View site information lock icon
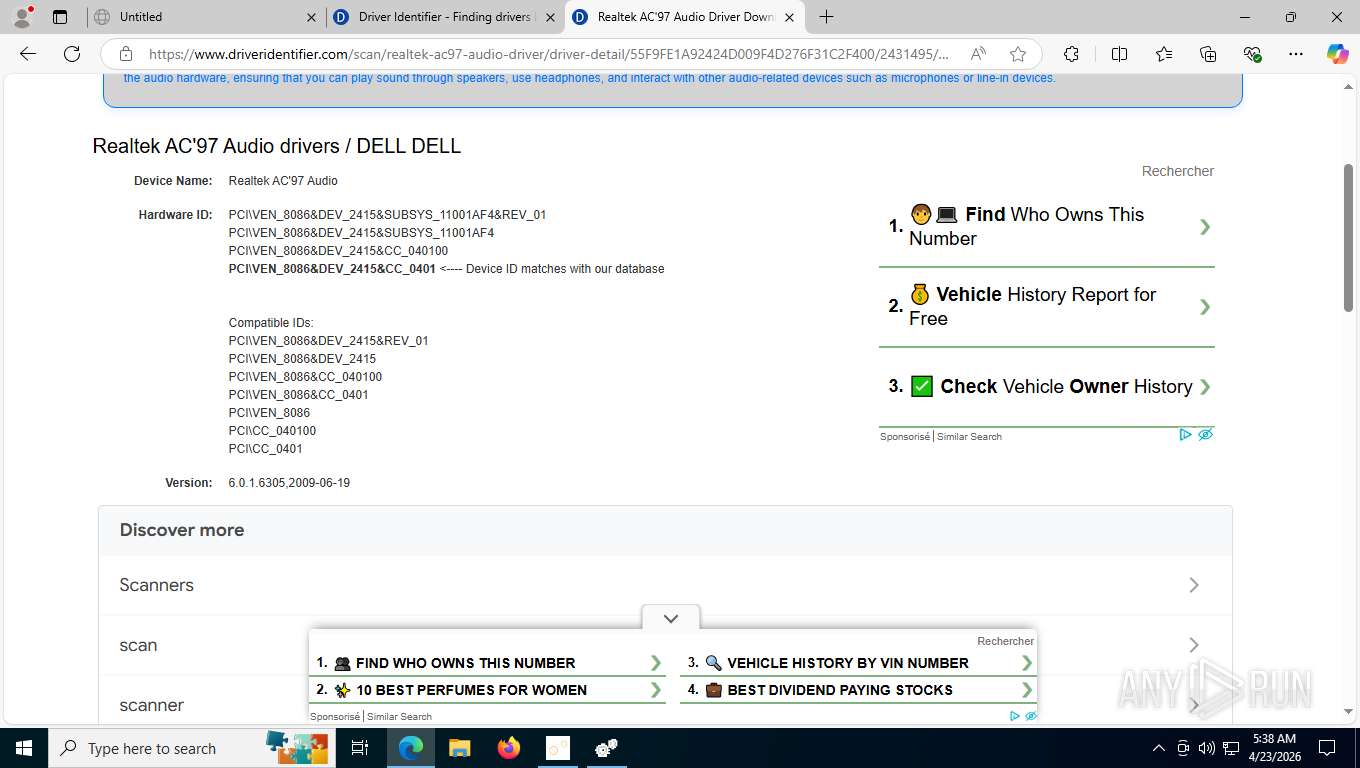 coord(125,54)
